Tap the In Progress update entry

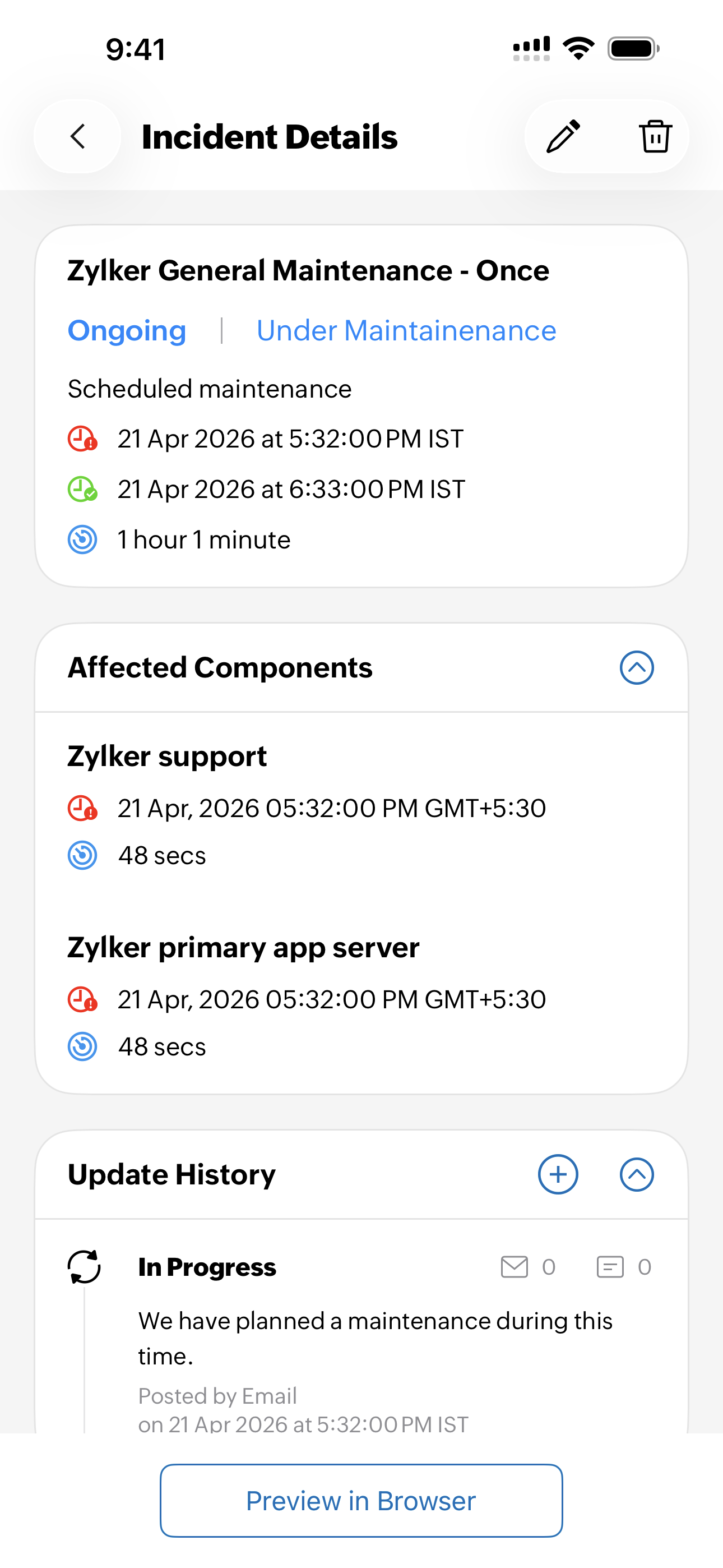coord(207,1267)
